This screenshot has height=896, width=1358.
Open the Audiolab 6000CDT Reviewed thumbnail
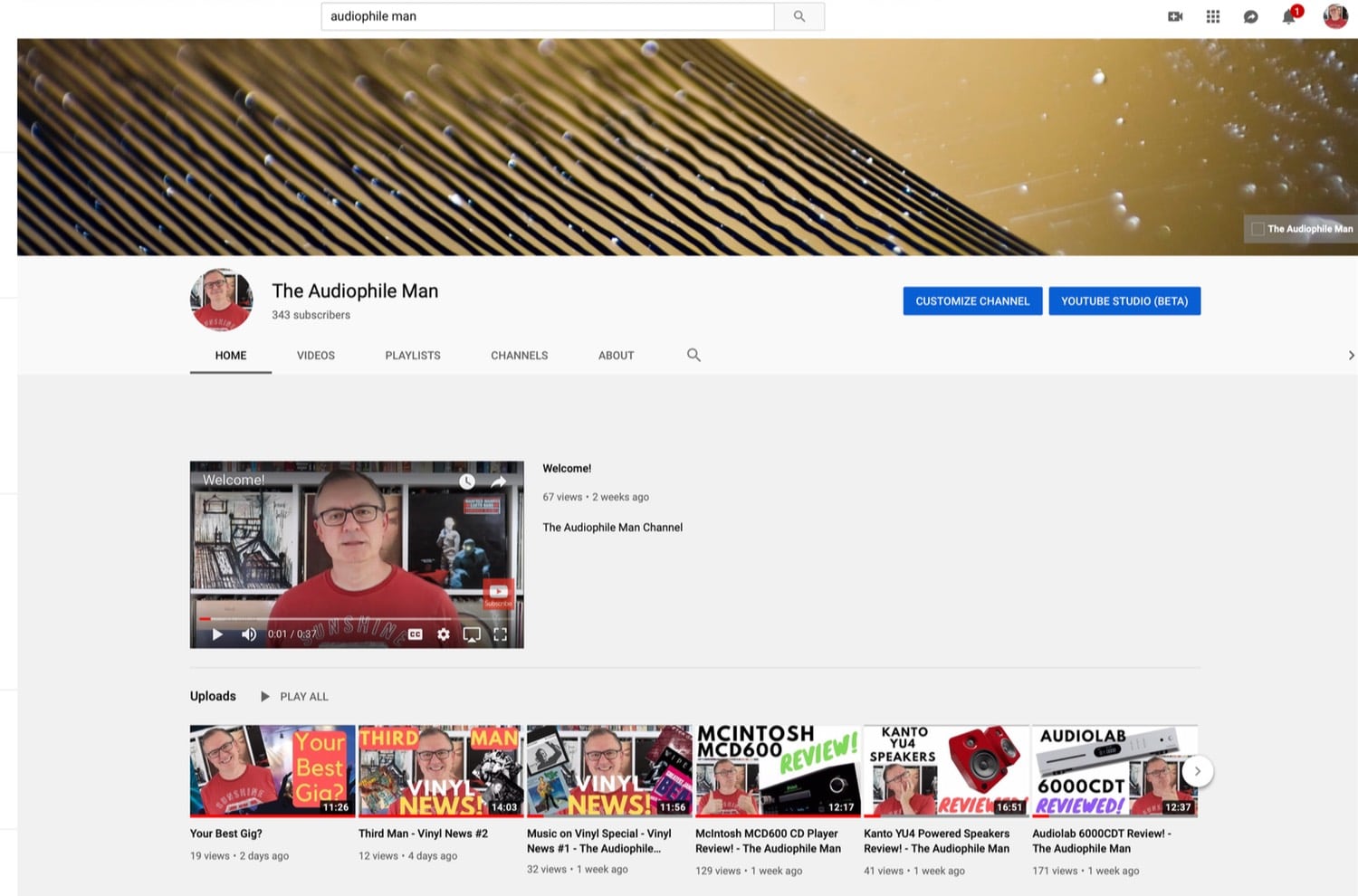1114,771
